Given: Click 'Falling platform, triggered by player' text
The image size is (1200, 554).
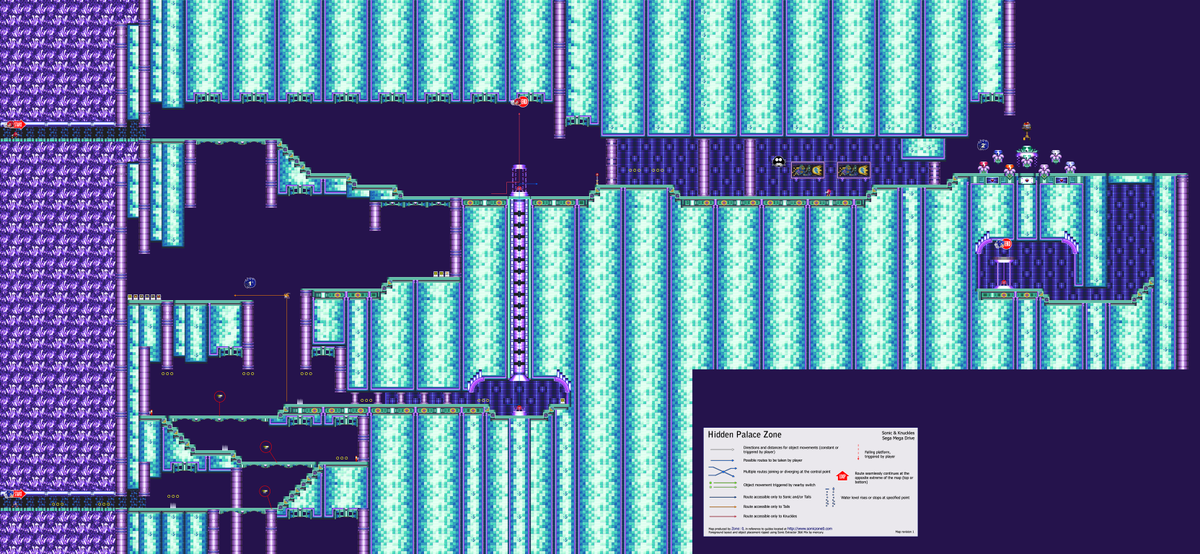Looking at the screenshot, I should tap(880, 454).
